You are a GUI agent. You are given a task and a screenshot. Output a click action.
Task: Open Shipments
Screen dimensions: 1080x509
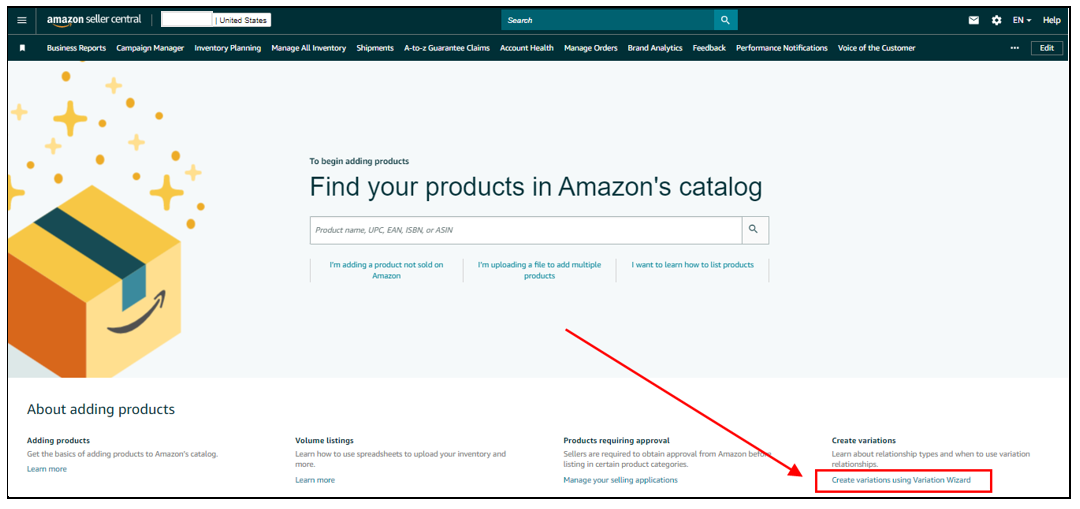coord(375,48)
